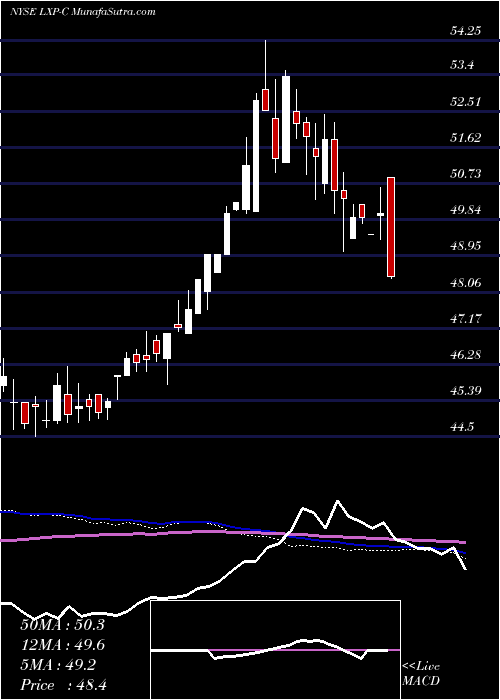
Task: Click the 48.95 price axis label
Action: click(x=468, y=246)
